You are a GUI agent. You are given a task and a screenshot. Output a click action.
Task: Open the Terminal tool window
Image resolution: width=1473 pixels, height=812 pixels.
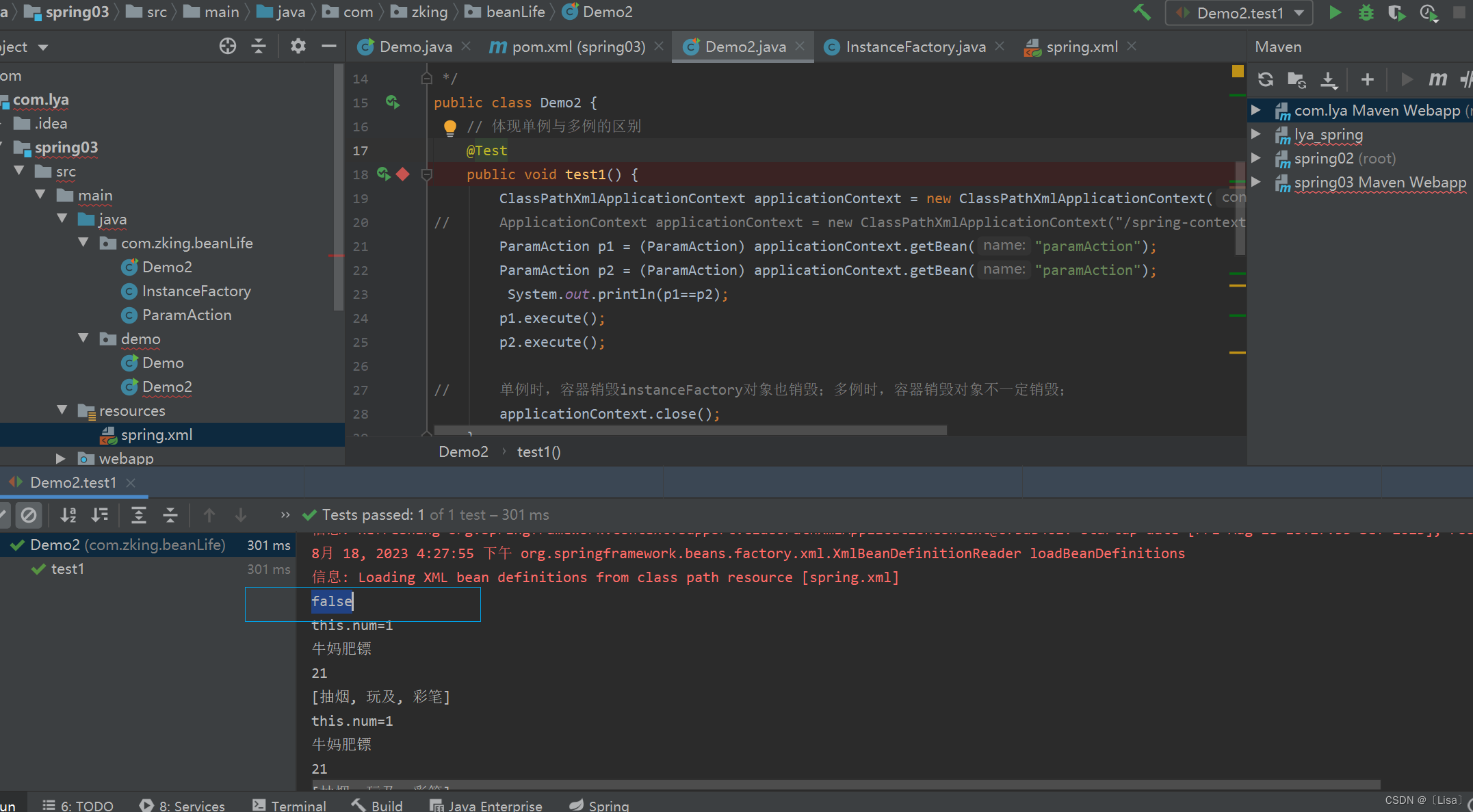289,806
